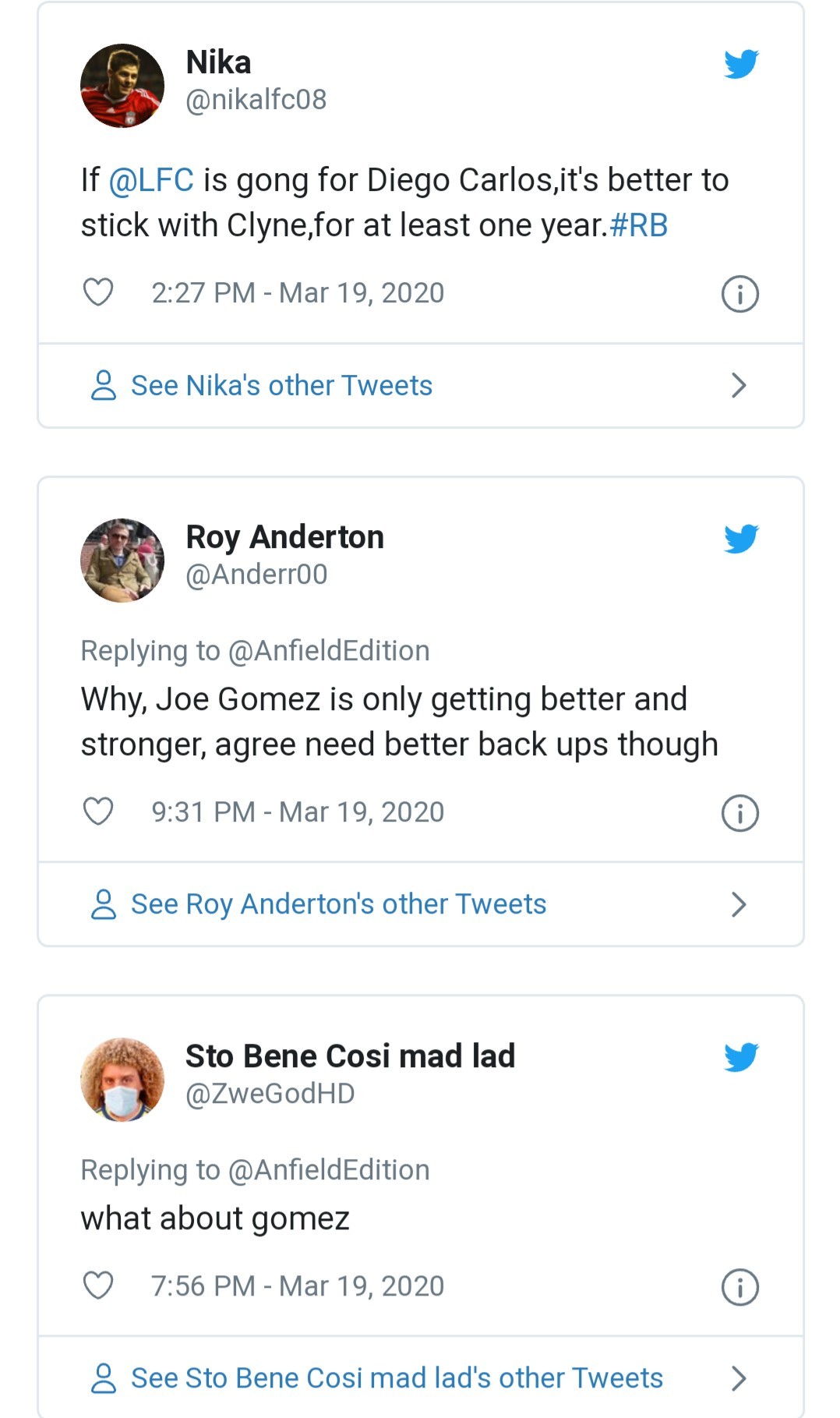The image size is (840, 1418).
Task: Click the Twitter bird icon on Nika's tweet
Action: [740, 65]
